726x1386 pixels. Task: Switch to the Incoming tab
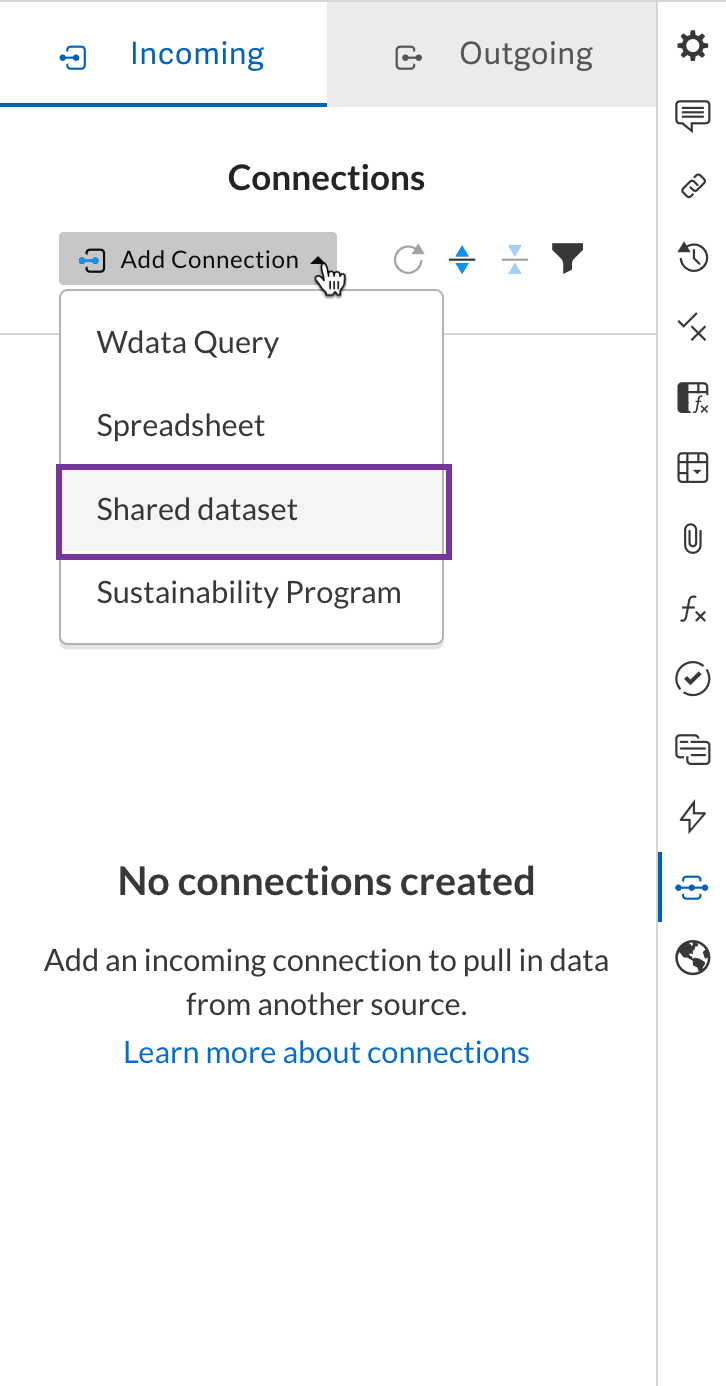tap(163, 54)
